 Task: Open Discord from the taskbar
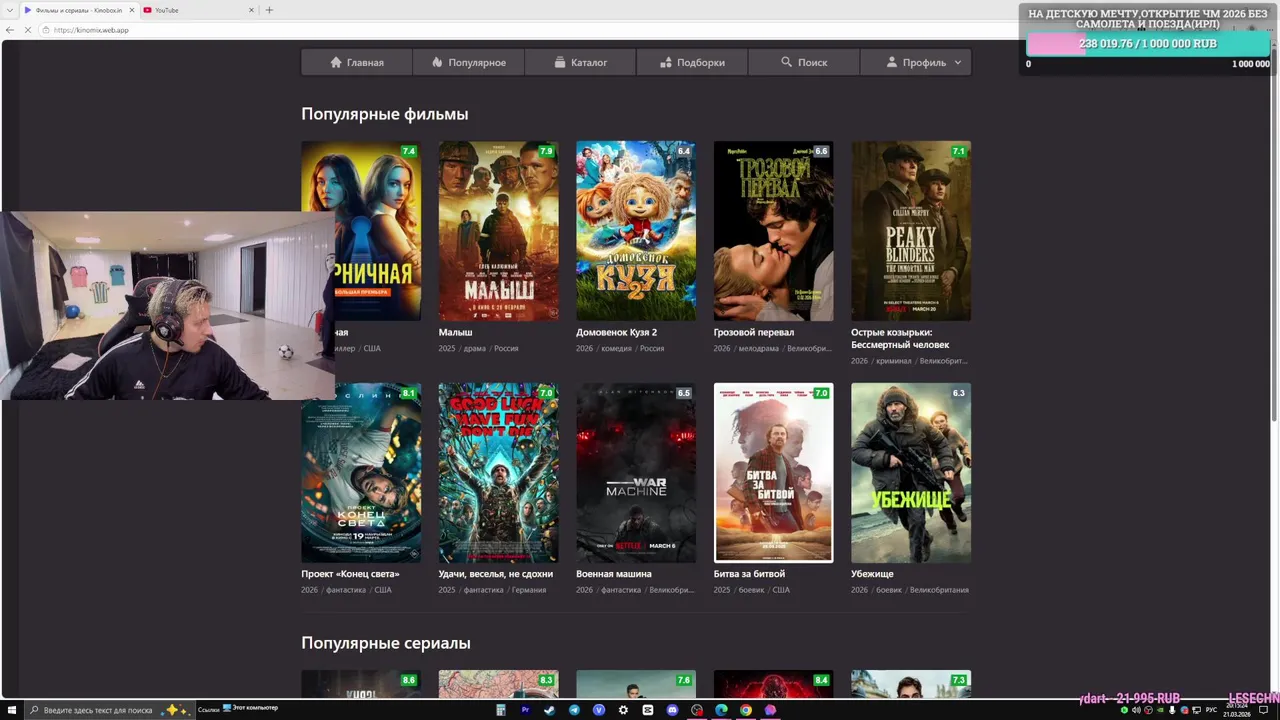click(x=672, y=710)
